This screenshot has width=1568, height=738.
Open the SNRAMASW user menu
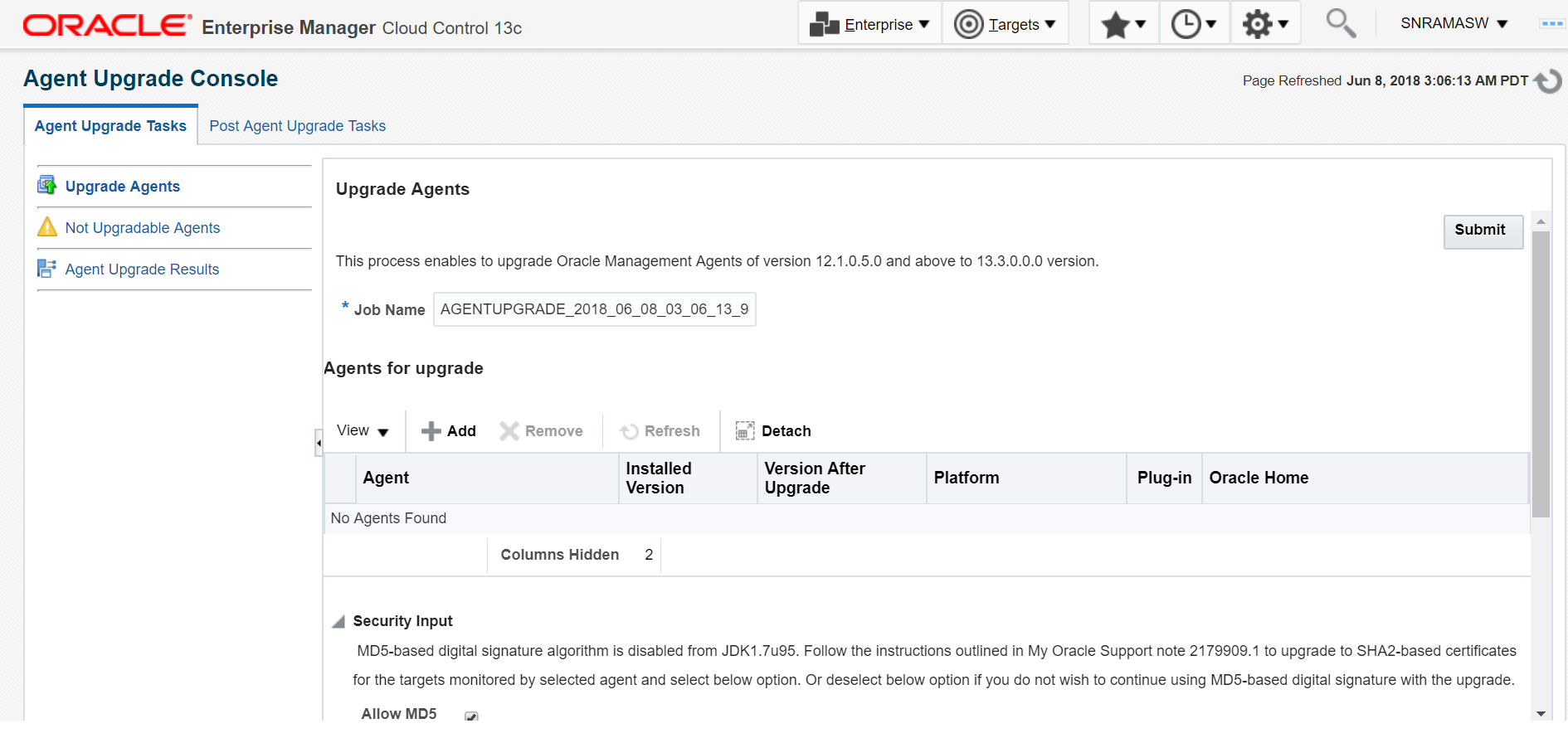tap(1454, 23)
